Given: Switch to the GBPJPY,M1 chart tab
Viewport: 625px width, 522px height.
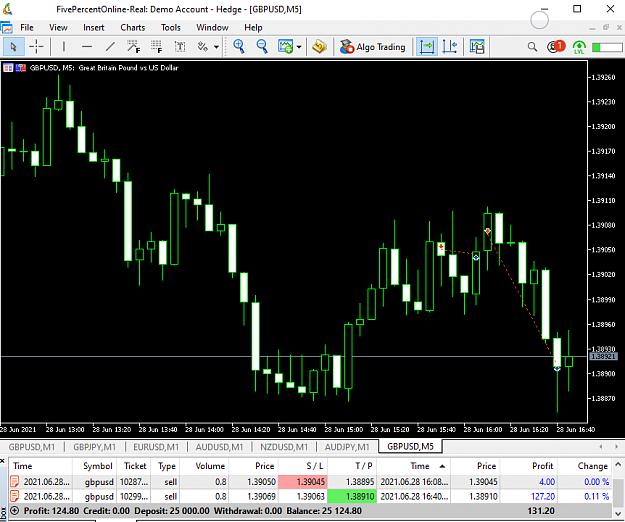Looking at the screenshot, I should (94, 447).
